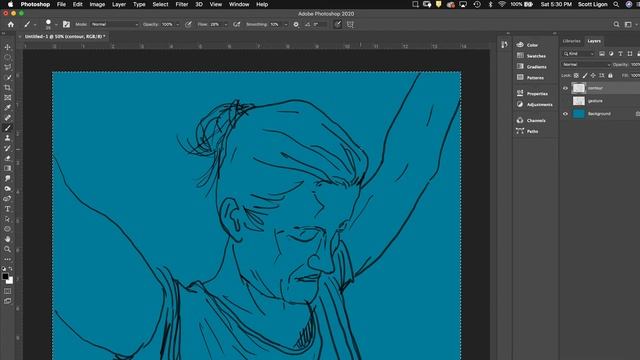This screenshot has height=360, width=640.
Task: Open the Smoothing value dropdown
Action: [286, 24]
